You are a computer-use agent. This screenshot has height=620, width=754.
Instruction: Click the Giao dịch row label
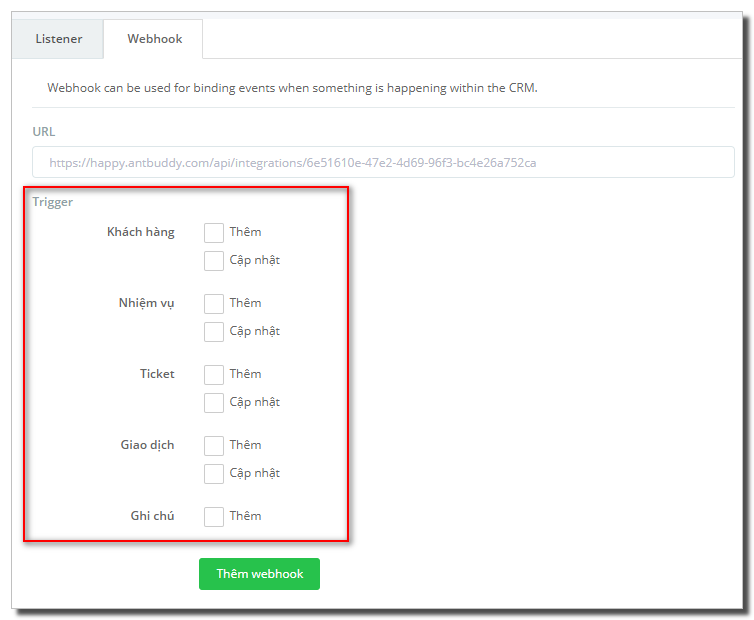pyautogui.click(x=147, y=445)
